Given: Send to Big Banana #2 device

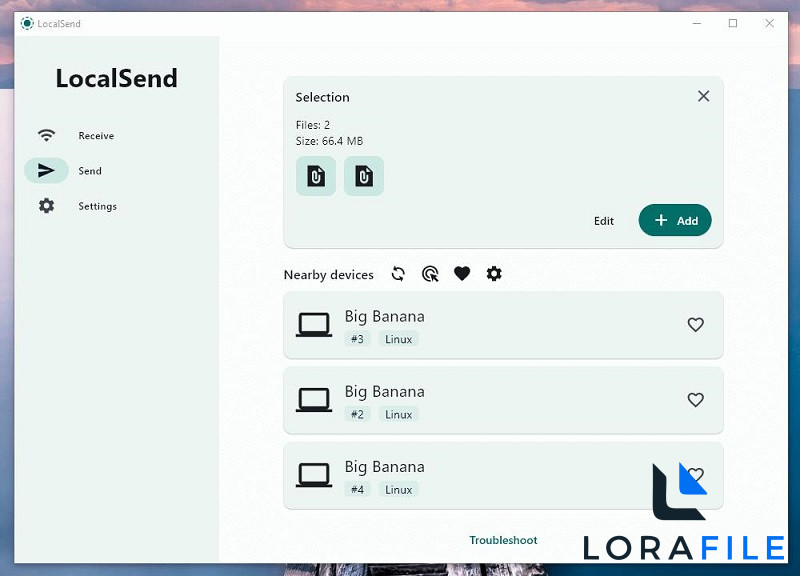Looking at the screenshot, I should point(503,400).
